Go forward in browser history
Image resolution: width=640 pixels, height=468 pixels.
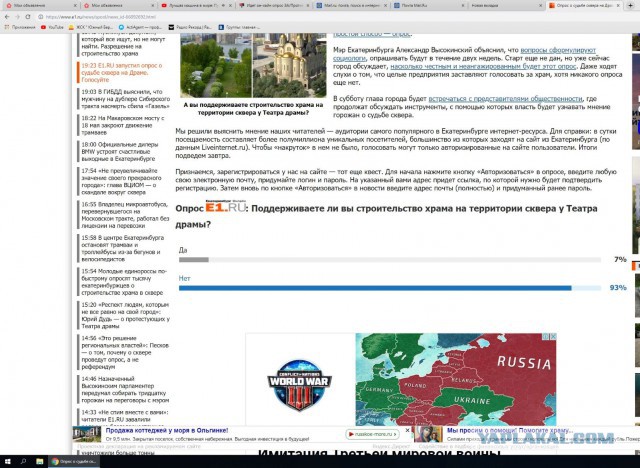(17, 17)
